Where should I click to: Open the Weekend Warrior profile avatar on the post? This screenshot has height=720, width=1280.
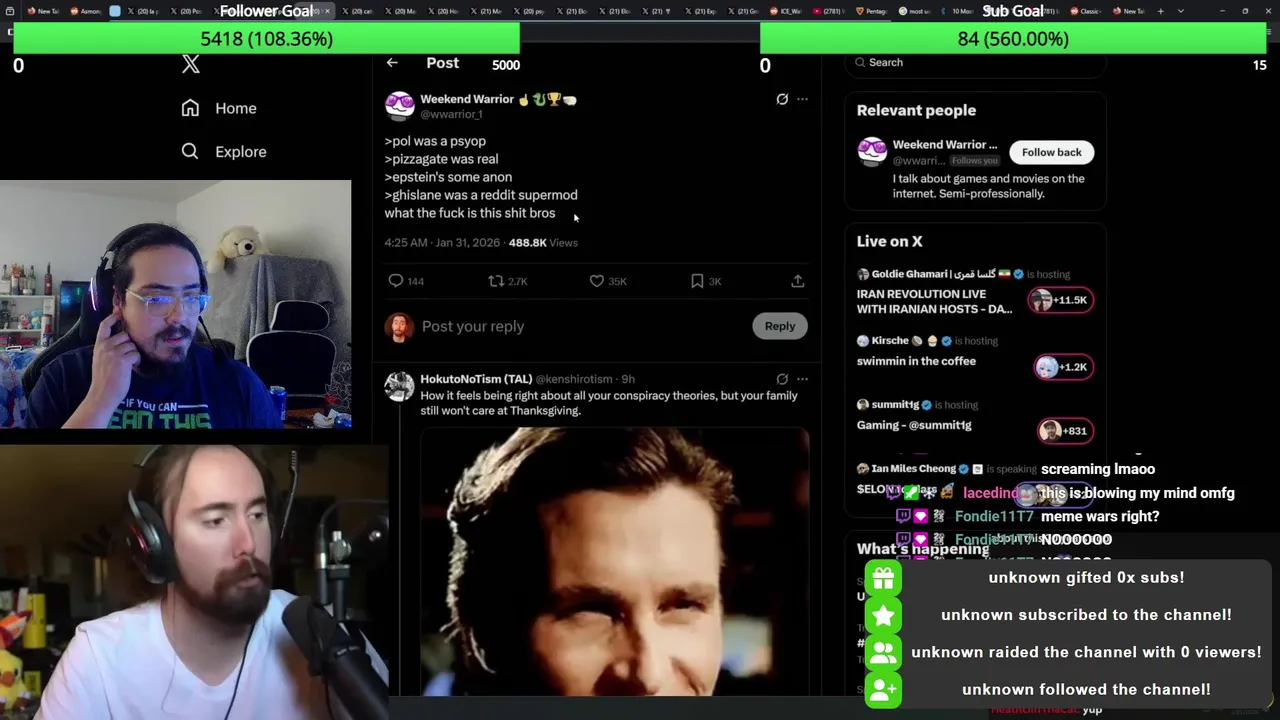click(x=399, y=106)
